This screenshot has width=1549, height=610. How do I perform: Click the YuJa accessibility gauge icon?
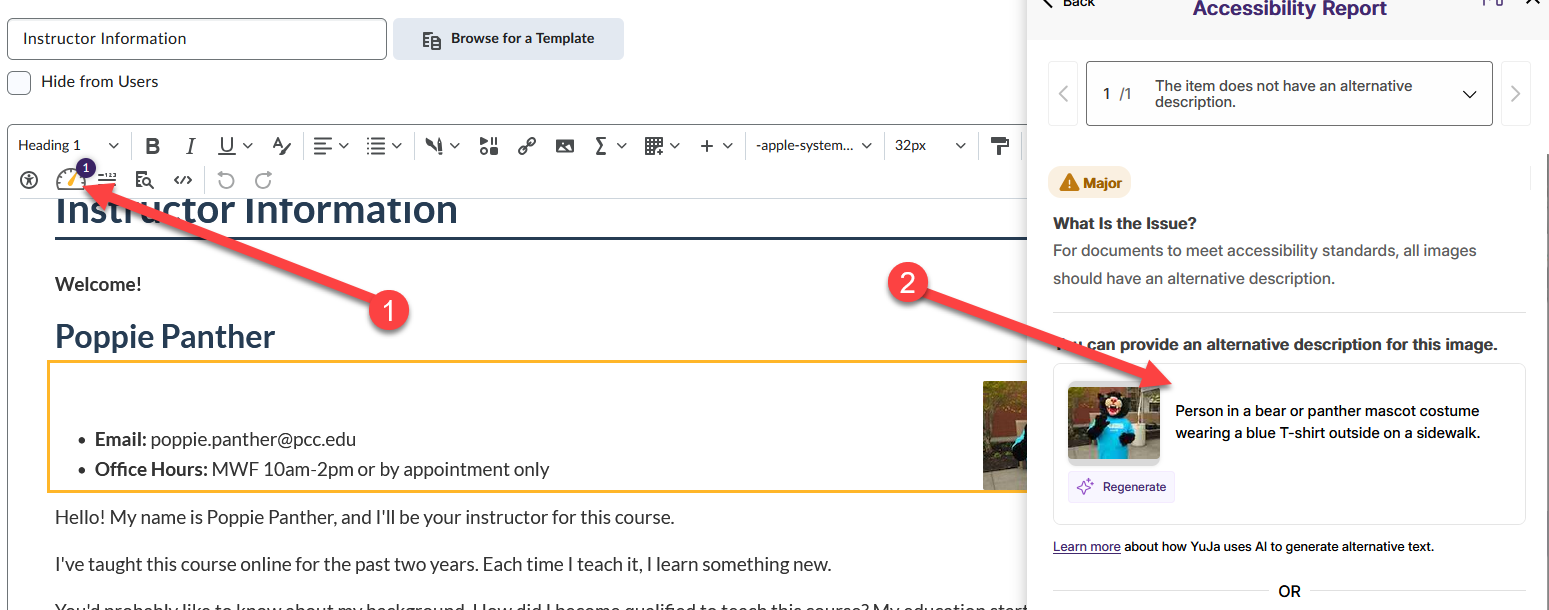71,179
